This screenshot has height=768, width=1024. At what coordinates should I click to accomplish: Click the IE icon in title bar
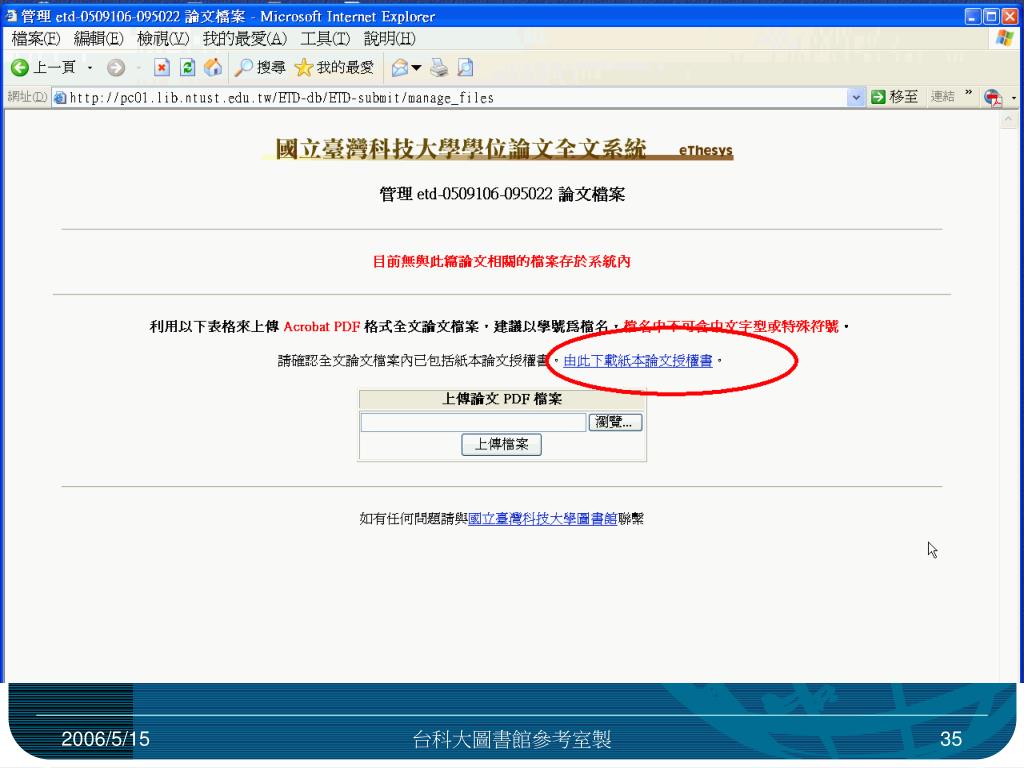[x=11, y=16]
